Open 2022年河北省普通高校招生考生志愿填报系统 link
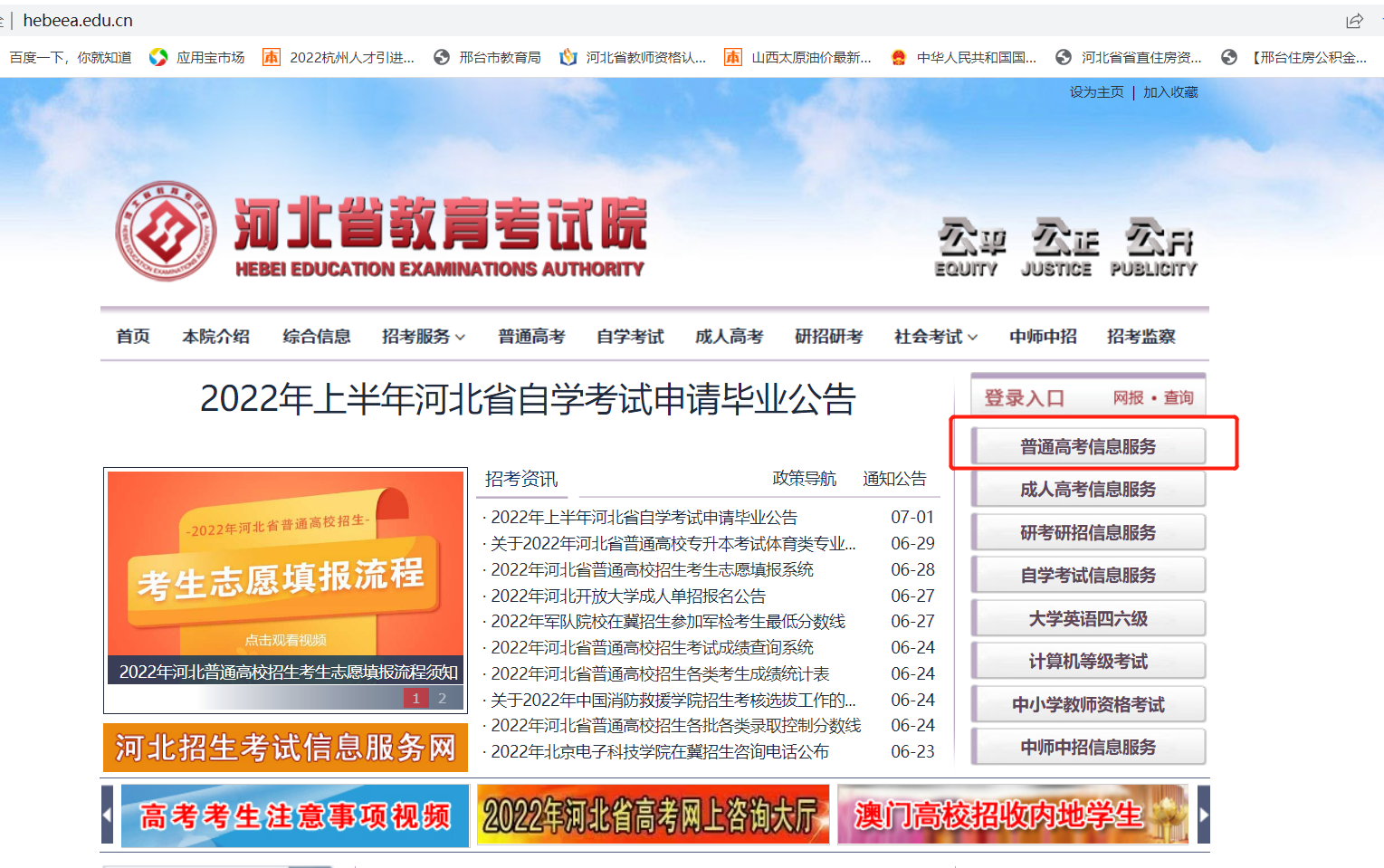Screen dimensions: 1384x868 (652, 570)
